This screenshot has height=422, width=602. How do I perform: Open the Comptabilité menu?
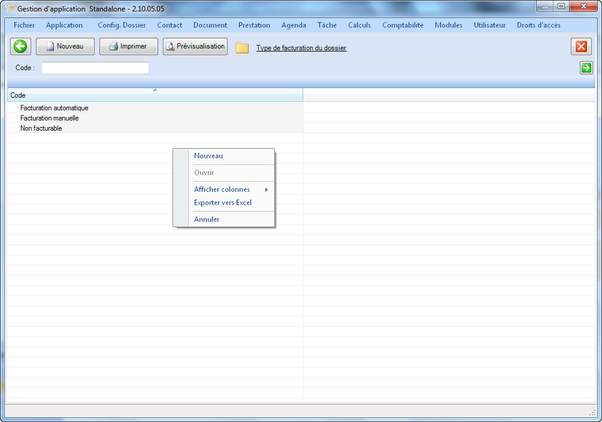click(403, 25)
